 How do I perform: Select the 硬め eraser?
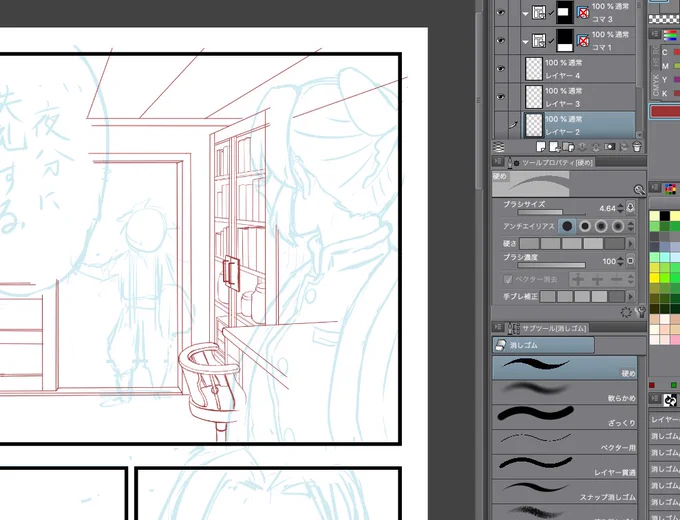(565, 368)
